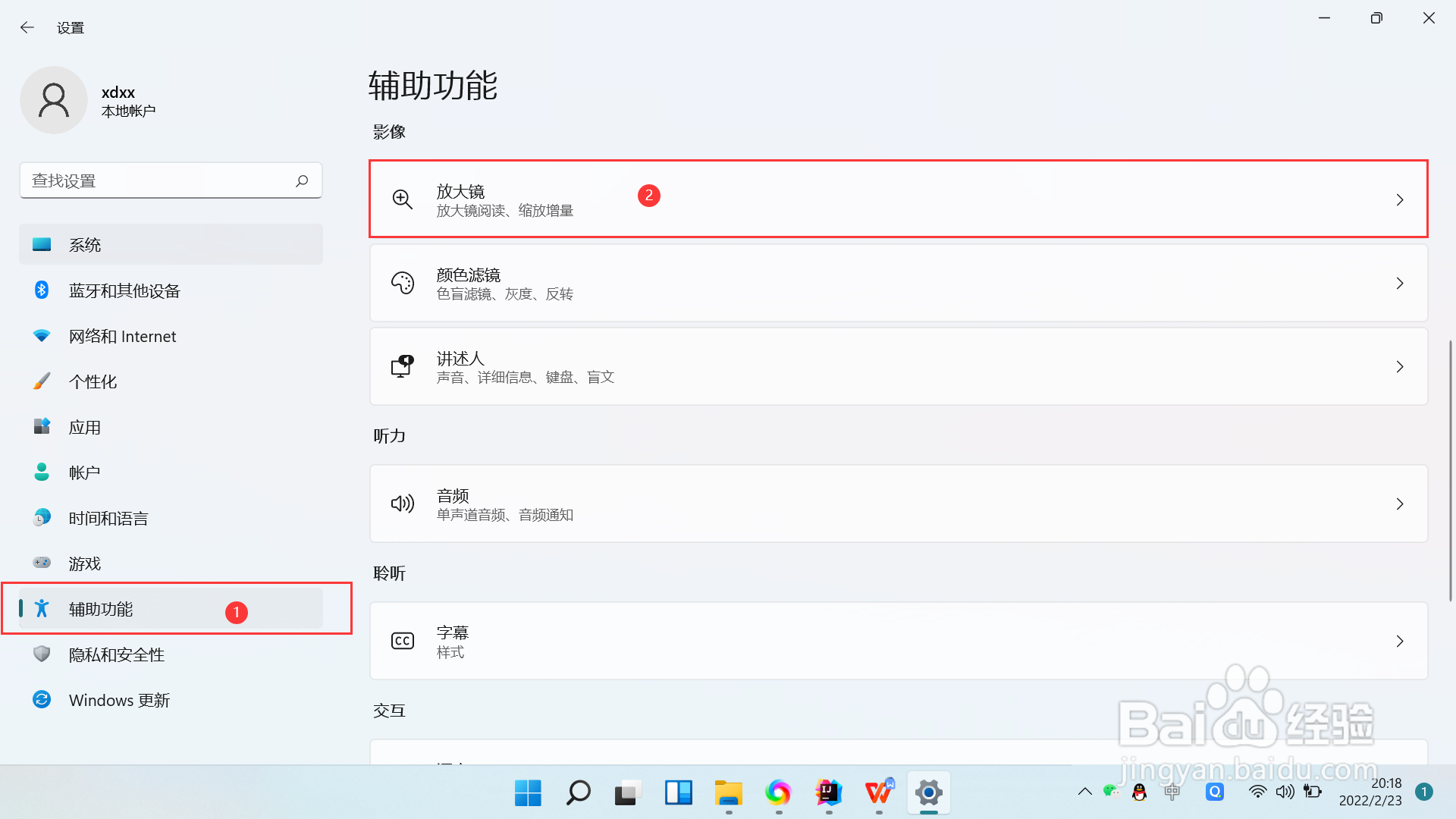Expand 颜色滤镜 row chevron arrow
The height and width of the screenshot is (819, 1456).
coord(1400,283)
